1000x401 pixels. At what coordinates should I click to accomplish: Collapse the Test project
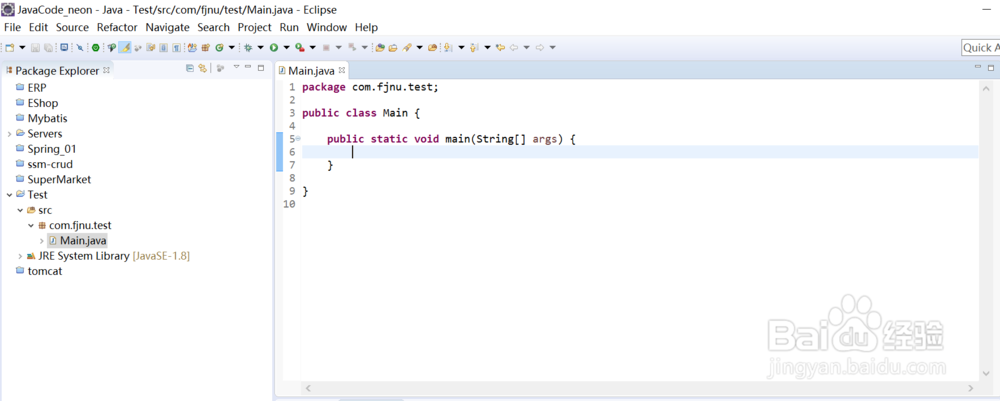click(9, 195)
